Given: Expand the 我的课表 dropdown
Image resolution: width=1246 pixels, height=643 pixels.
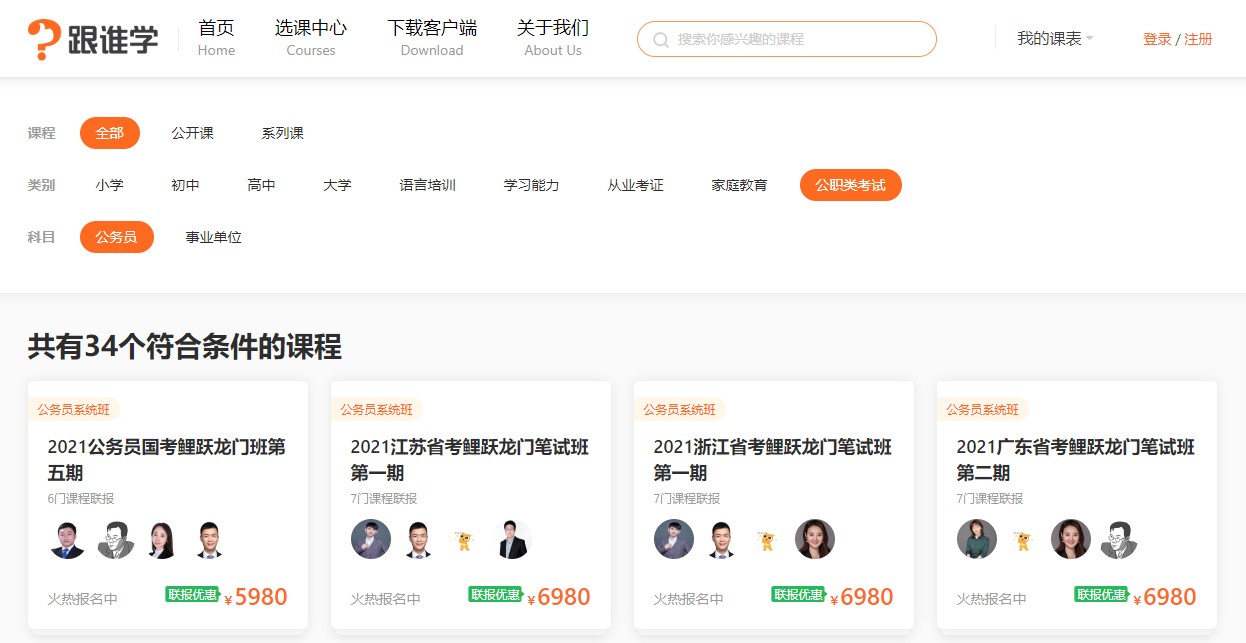Looking at the screenshot, I should pos(1050,36).
